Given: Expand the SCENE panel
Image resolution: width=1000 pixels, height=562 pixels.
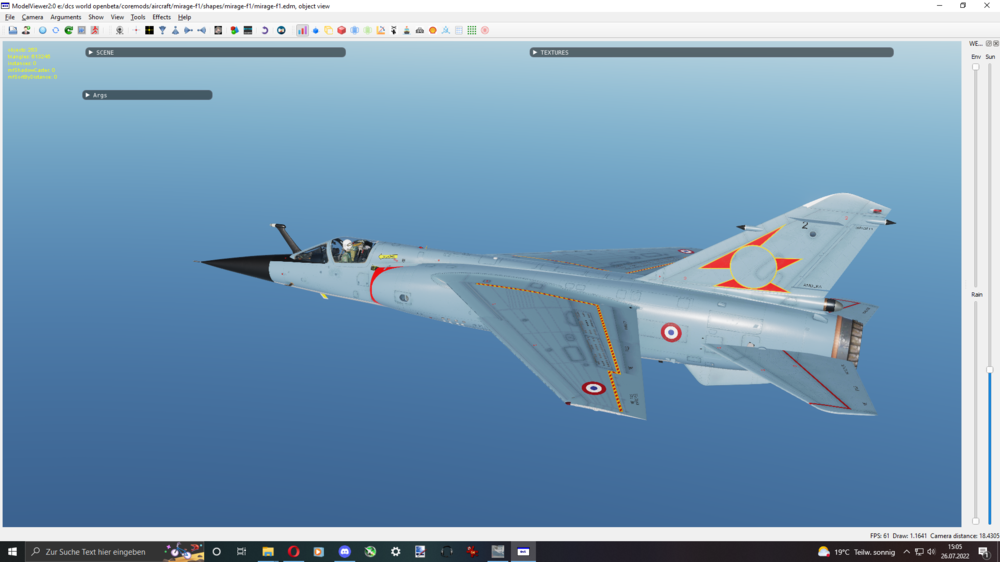Looking at the screenshot, I should tap(216, 52).
